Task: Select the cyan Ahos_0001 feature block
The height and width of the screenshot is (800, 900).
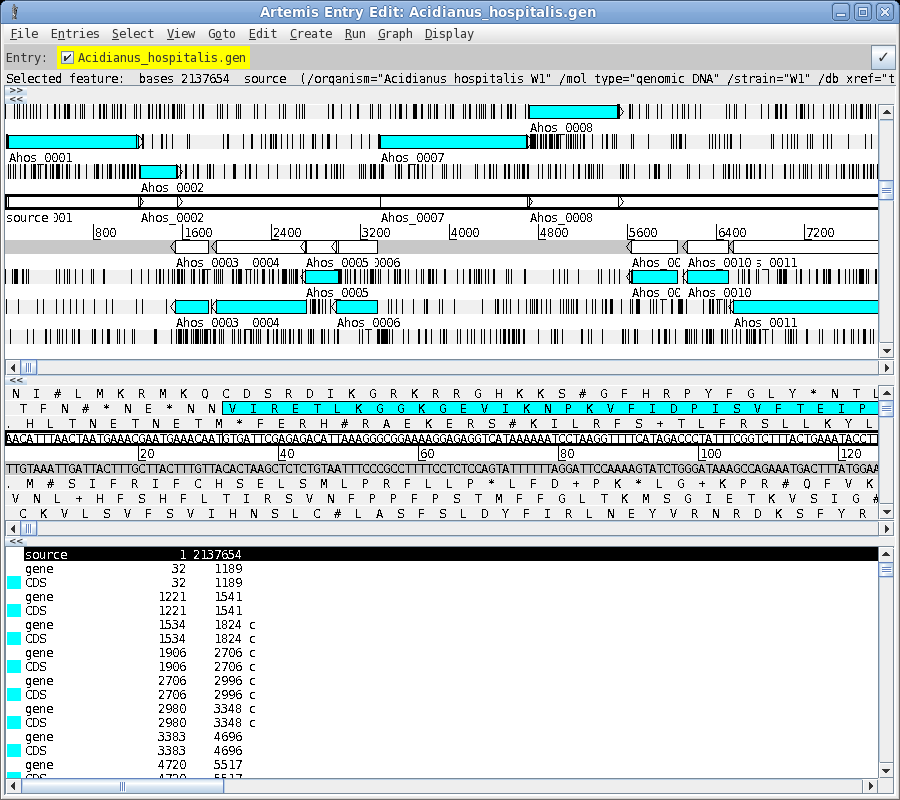Action: point(71,142)
